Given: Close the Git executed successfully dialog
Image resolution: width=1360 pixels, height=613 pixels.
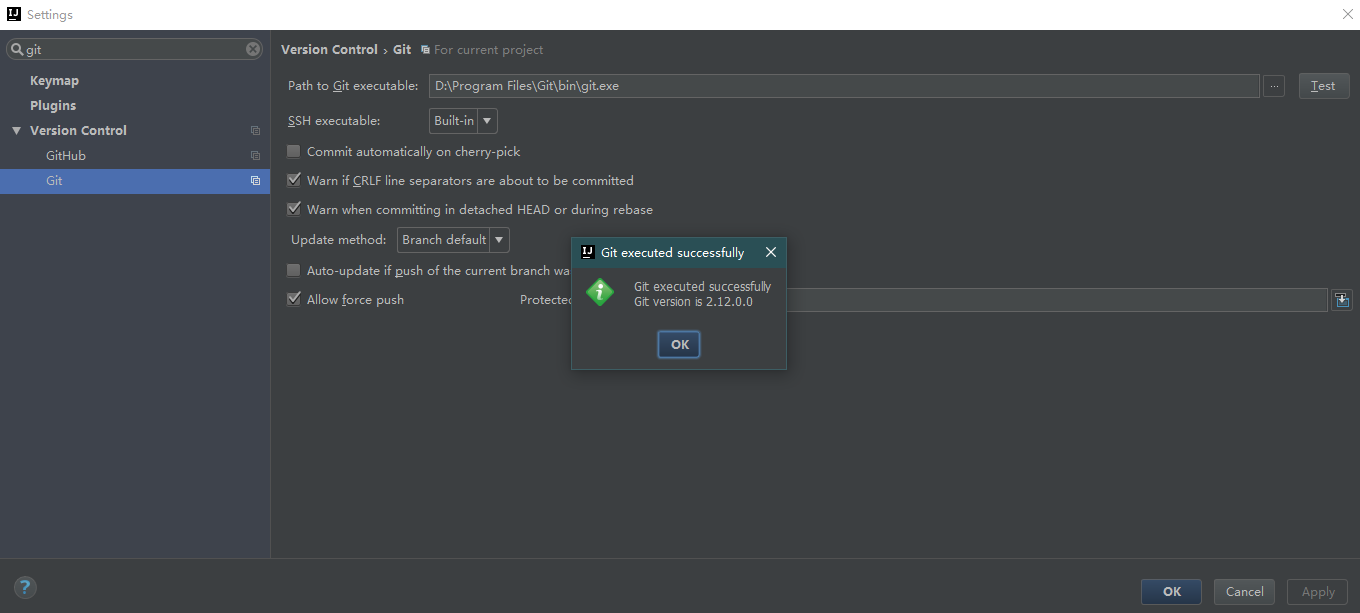Looking at the screenshot, I should [x=771, y=252].
